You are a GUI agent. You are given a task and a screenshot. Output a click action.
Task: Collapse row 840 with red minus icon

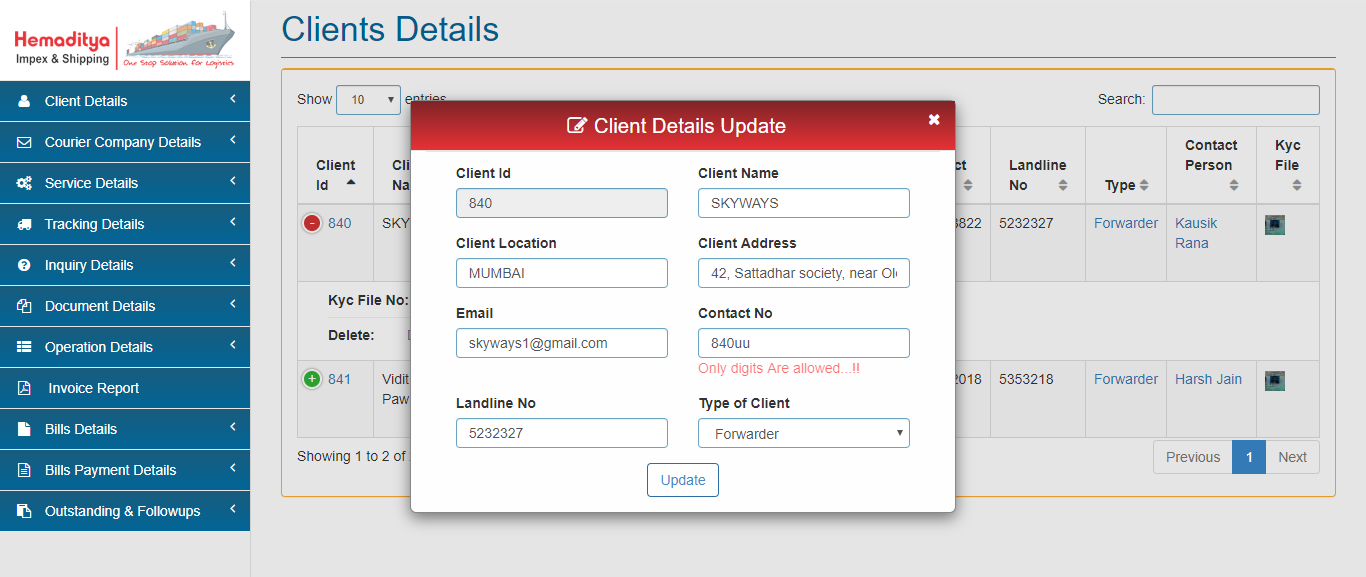312,223
